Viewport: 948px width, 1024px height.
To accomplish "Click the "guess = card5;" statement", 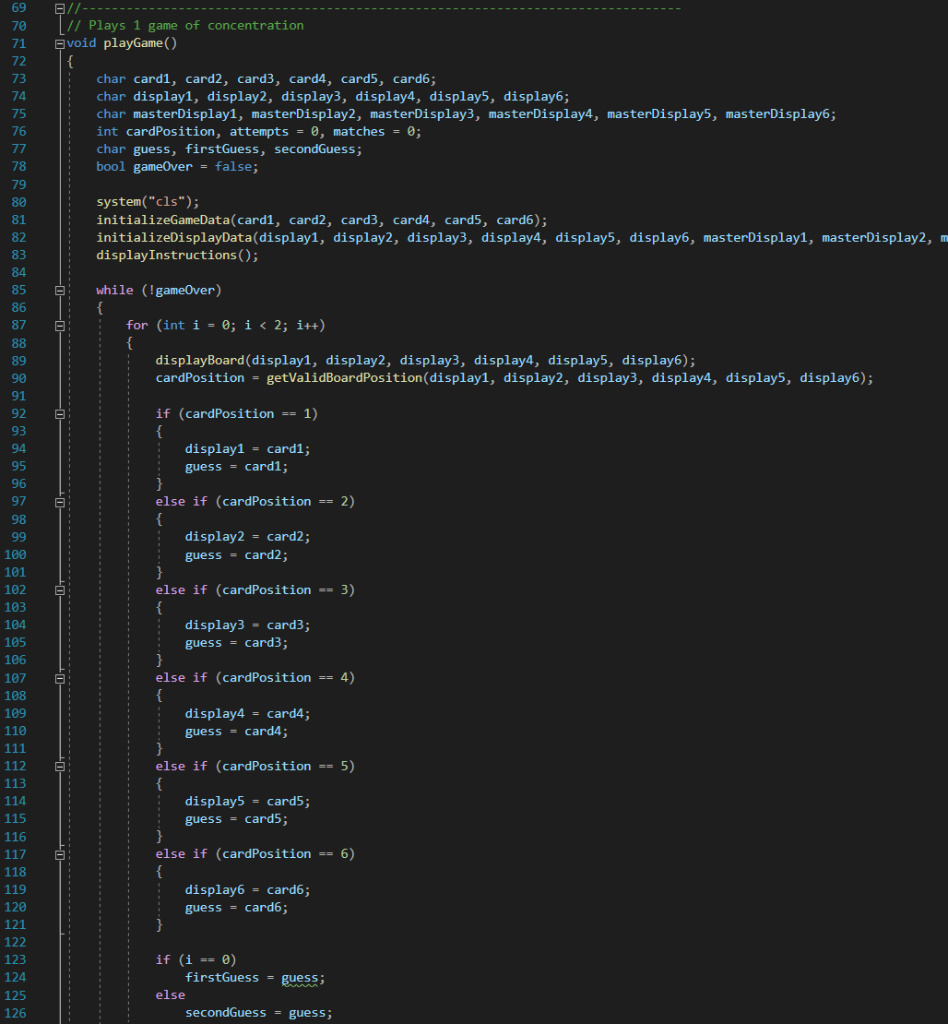I will 236,819.
